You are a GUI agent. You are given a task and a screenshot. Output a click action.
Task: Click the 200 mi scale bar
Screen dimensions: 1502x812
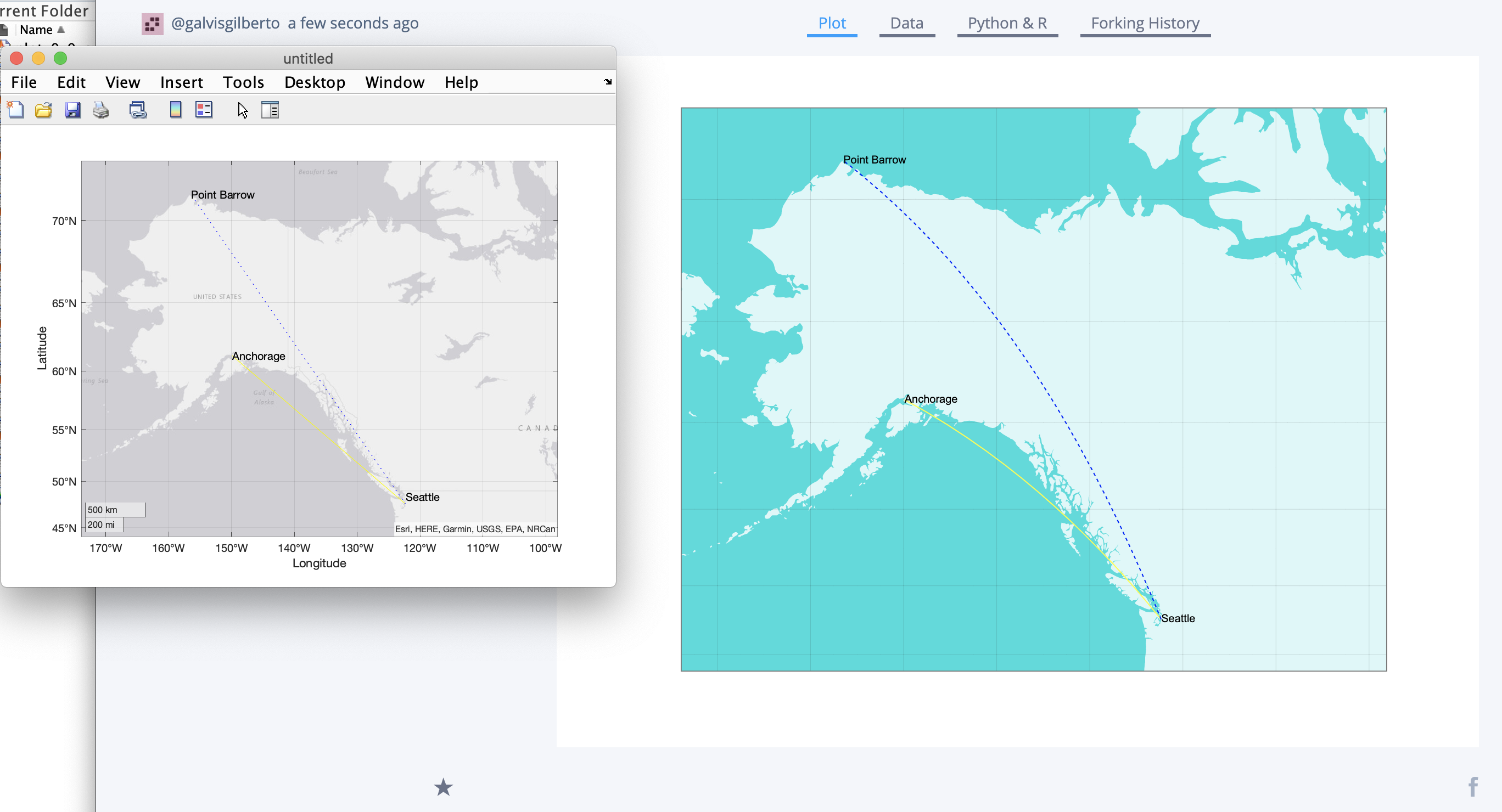pyautogui.click(x=104, y=525)
